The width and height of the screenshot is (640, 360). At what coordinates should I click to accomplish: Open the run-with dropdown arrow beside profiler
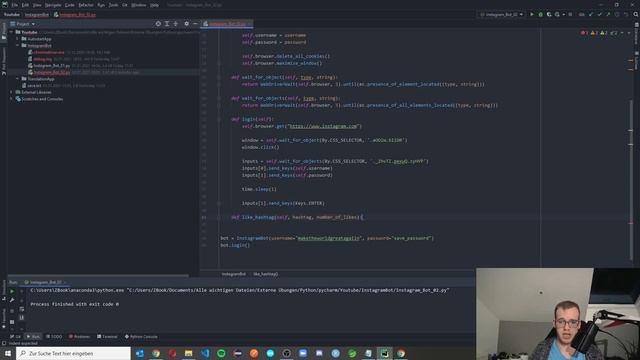click(x=563, y=14)
